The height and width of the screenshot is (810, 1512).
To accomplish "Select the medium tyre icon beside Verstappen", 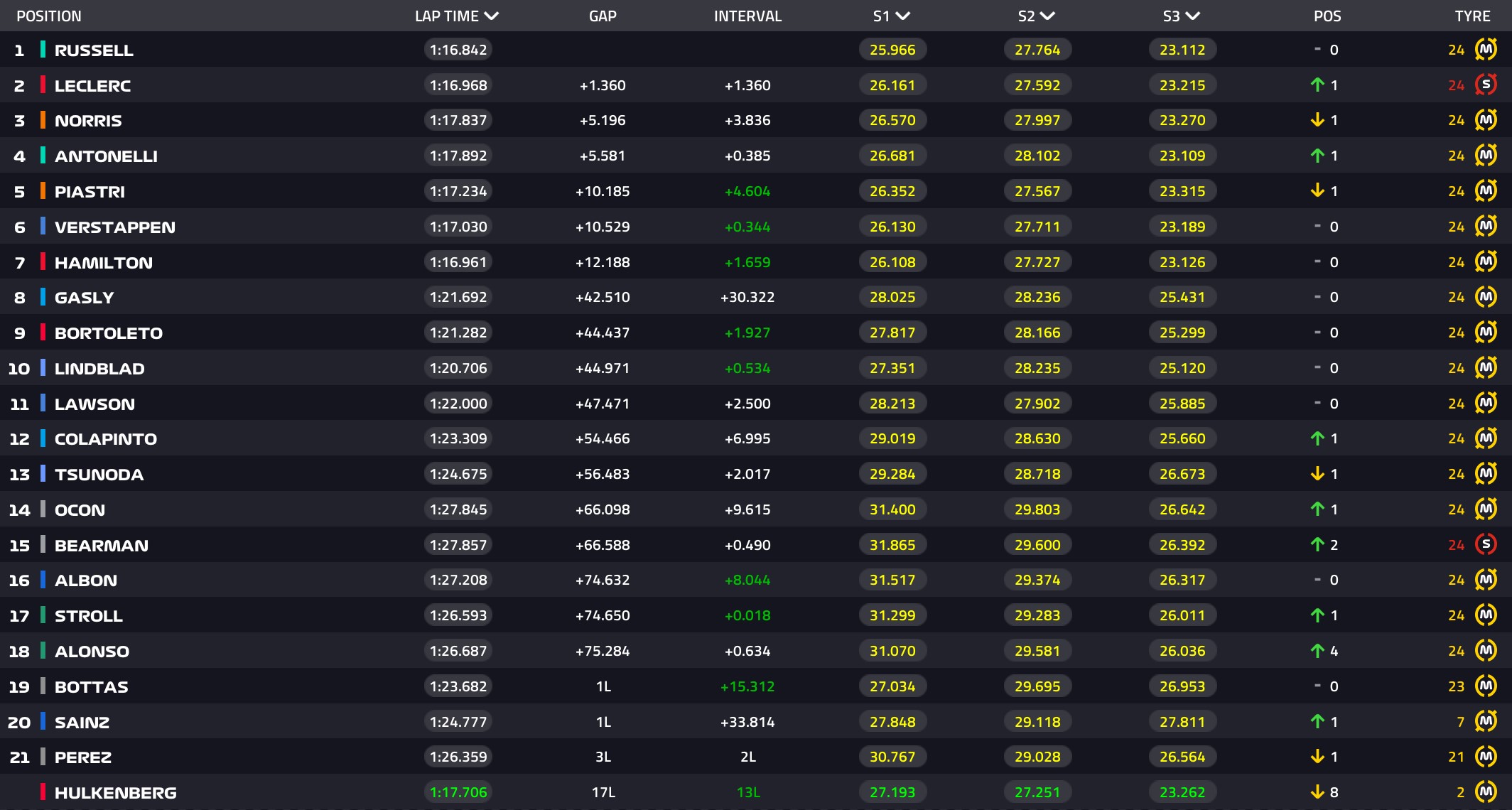I will pos(1486,227).
